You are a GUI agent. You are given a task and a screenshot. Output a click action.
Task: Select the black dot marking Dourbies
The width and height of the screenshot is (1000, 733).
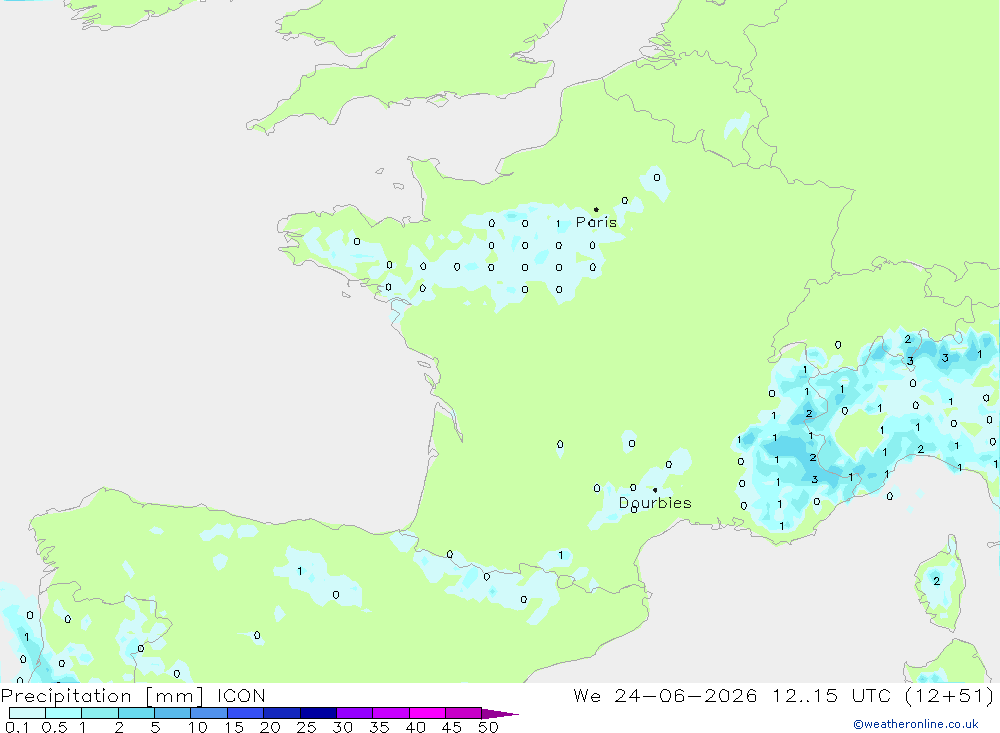tap(655, 490)
